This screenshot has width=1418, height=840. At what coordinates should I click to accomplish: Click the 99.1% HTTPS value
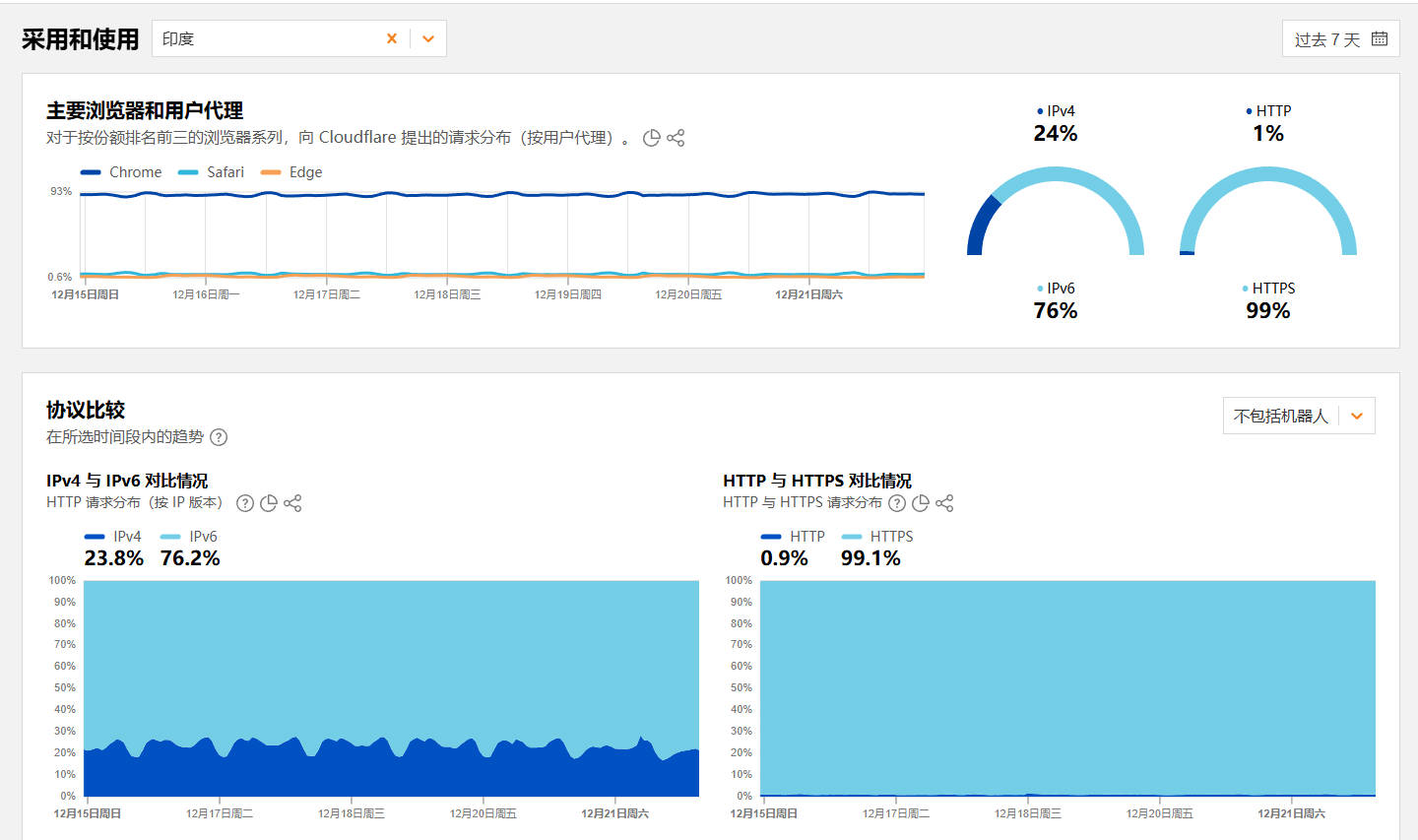pyautogui.click(x=870, y=558)
